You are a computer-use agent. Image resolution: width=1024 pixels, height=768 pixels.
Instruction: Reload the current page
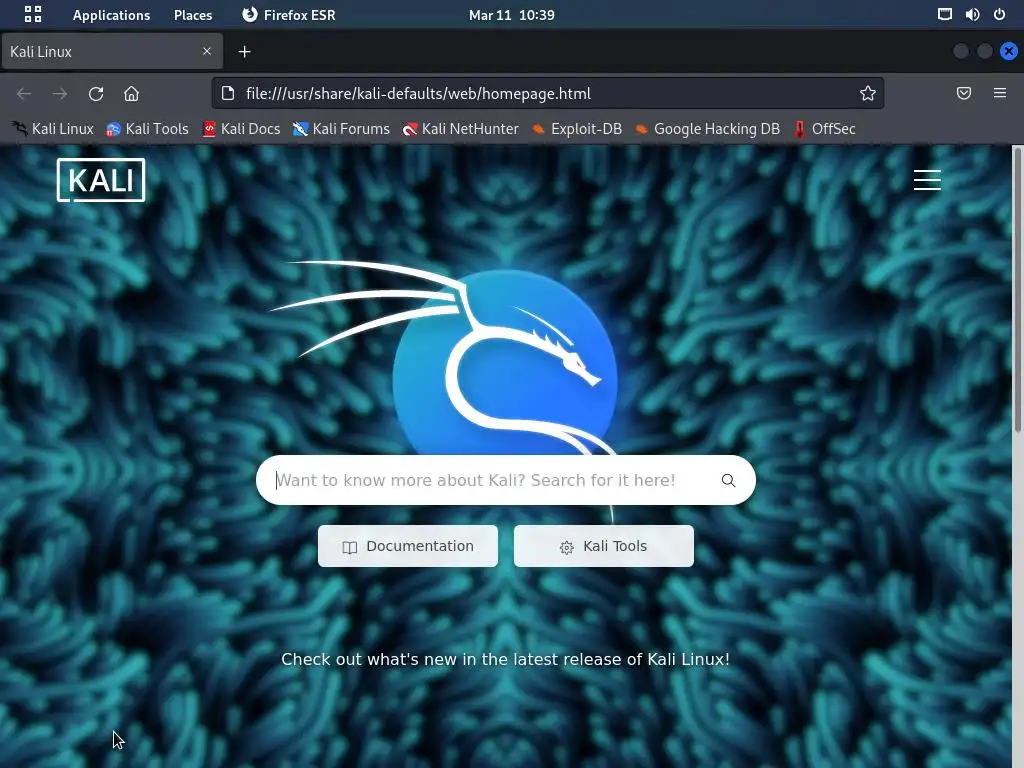tap(96, 93)
